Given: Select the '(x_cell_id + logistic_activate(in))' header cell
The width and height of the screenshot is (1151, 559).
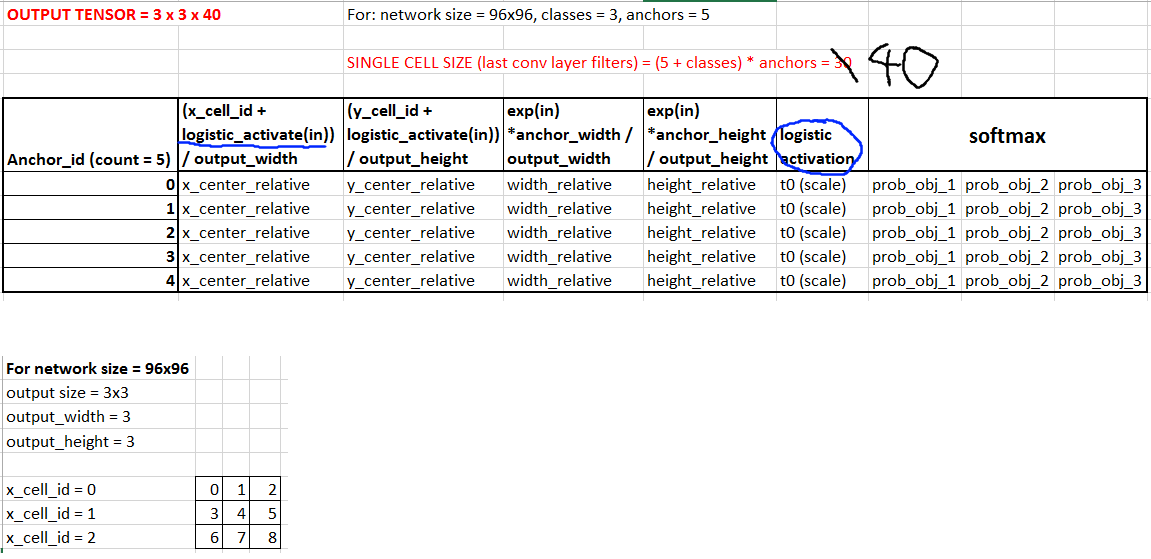Looking at the screenshot, I should click(261, 135).
